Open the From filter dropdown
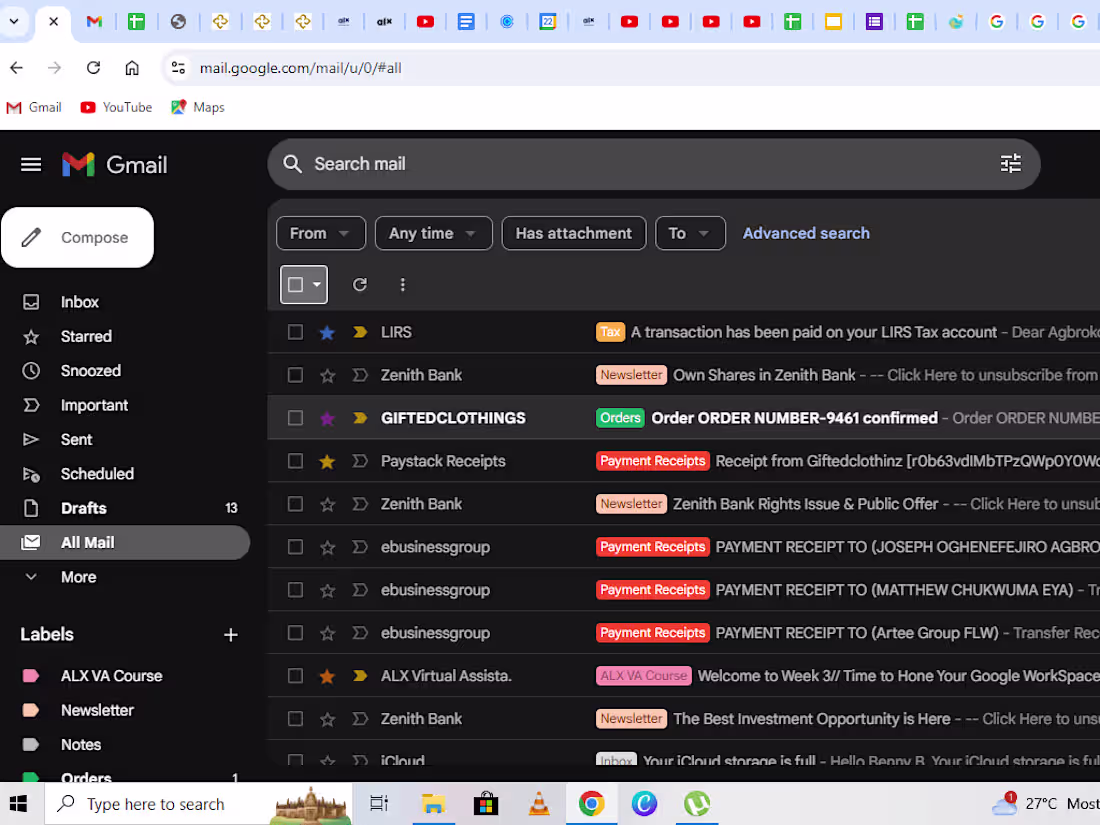 coord(321,234)
